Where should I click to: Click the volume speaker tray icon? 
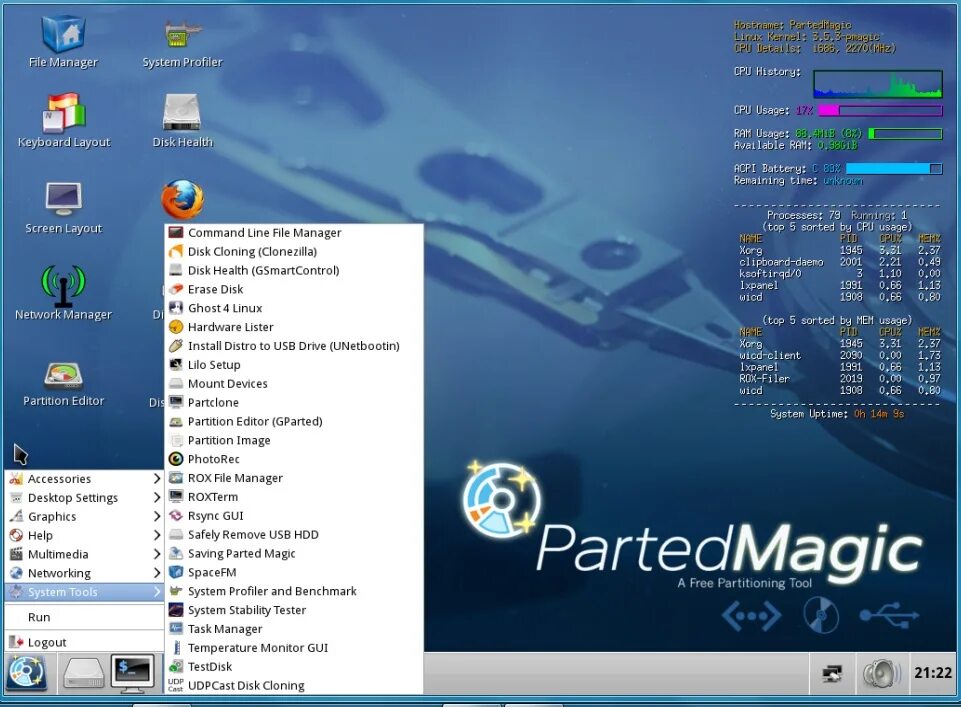point(881,673)
